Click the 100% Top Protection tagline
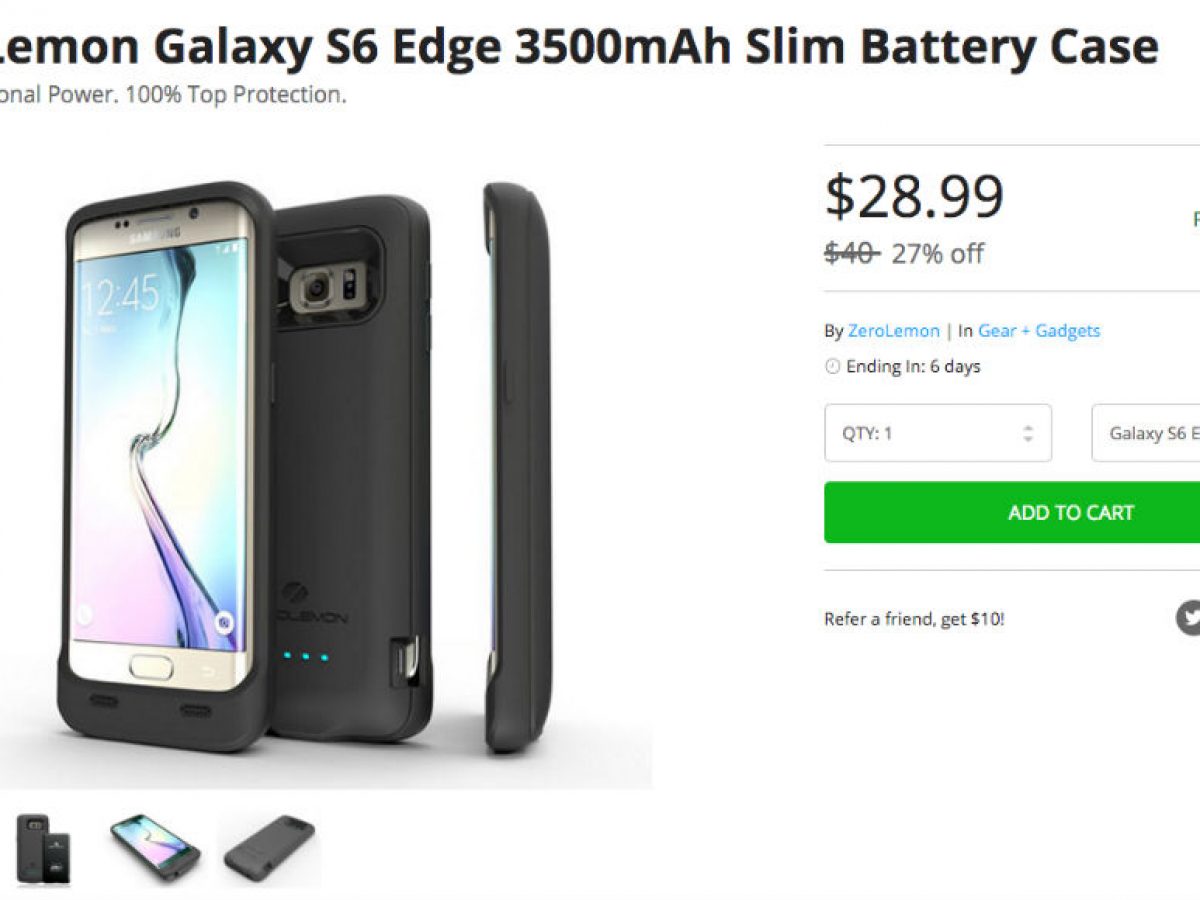 point(236,96)
